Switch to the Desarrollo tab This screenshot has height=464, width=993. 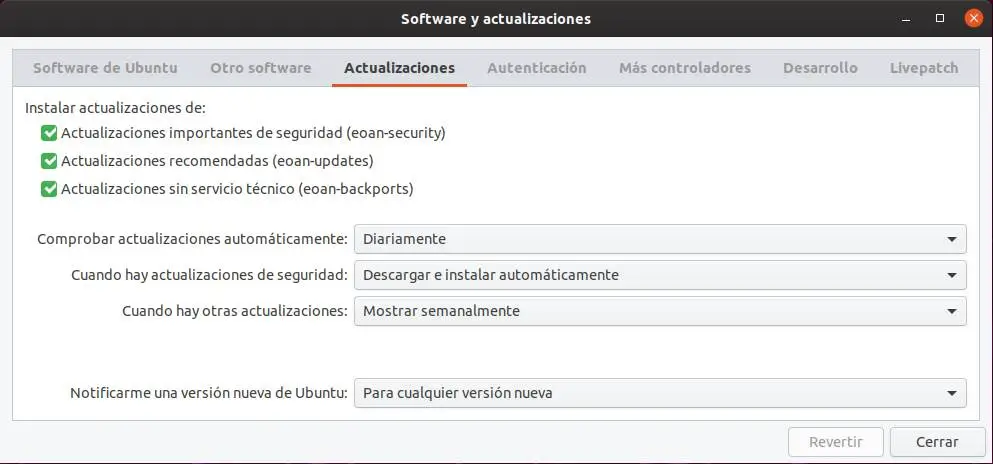point(820,68)
